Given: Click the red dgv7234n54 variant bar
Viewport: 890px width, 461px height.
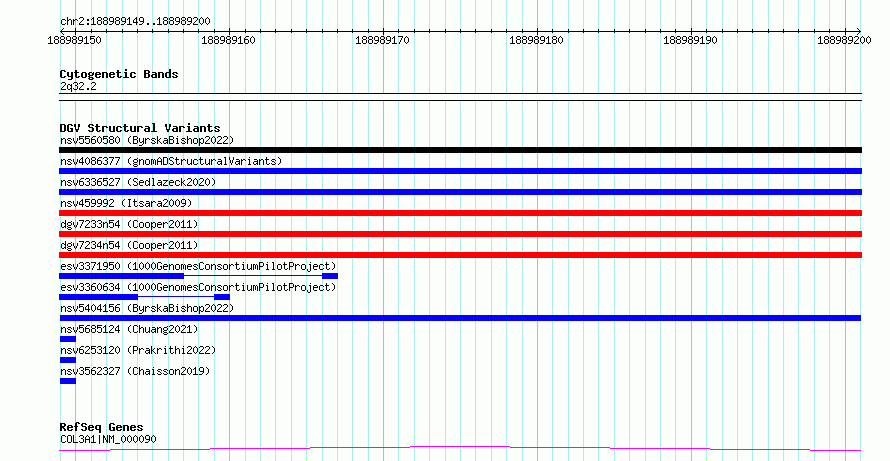Looking at the screenshot, I should tap(460, 255).
